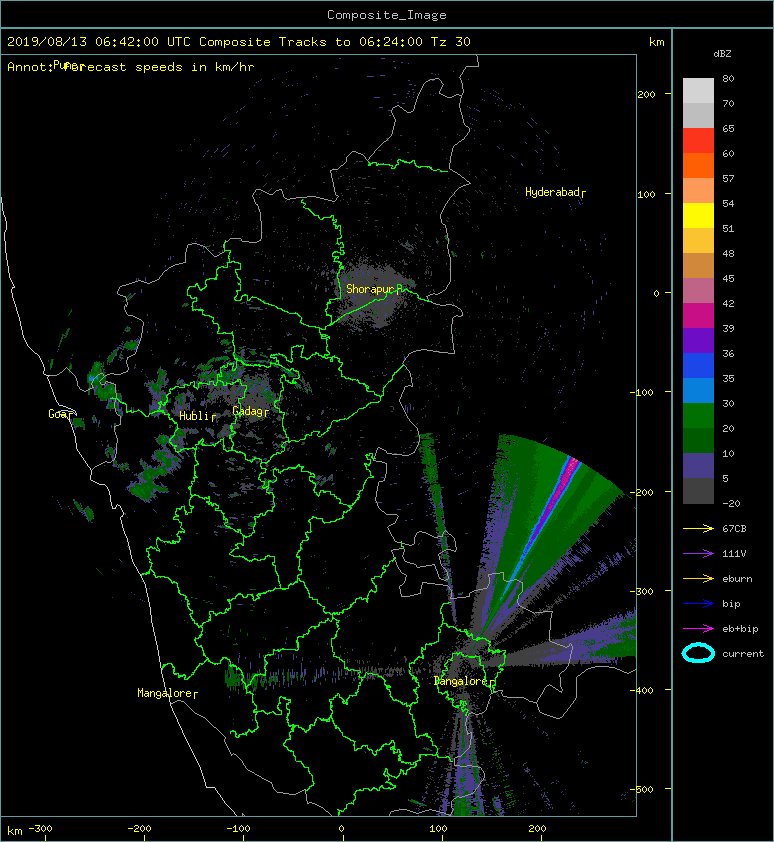
Task: Click the yellow 54 dBZ color swatch
Action: [x=698, y=215]
